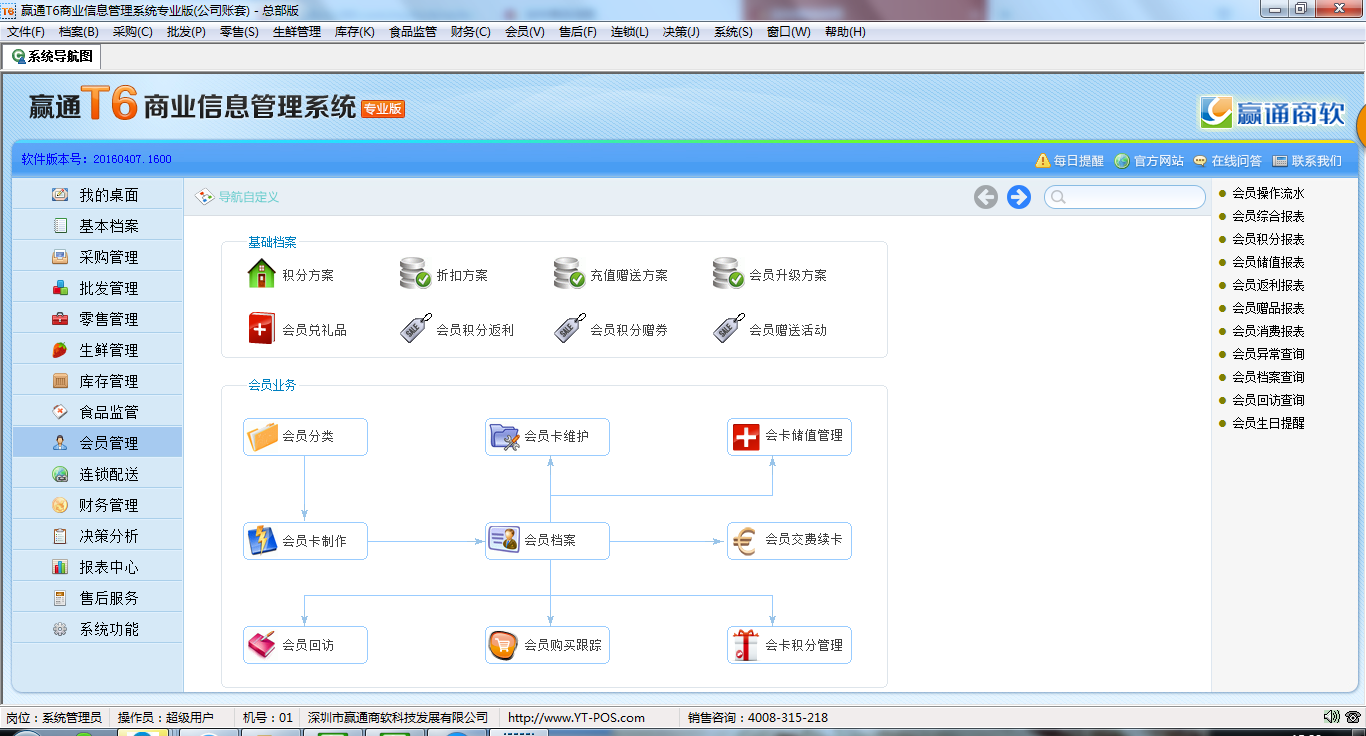The image size is (1366, 736).
Task: Select 会员管理 in sidebar
Action: pos(98,443)
